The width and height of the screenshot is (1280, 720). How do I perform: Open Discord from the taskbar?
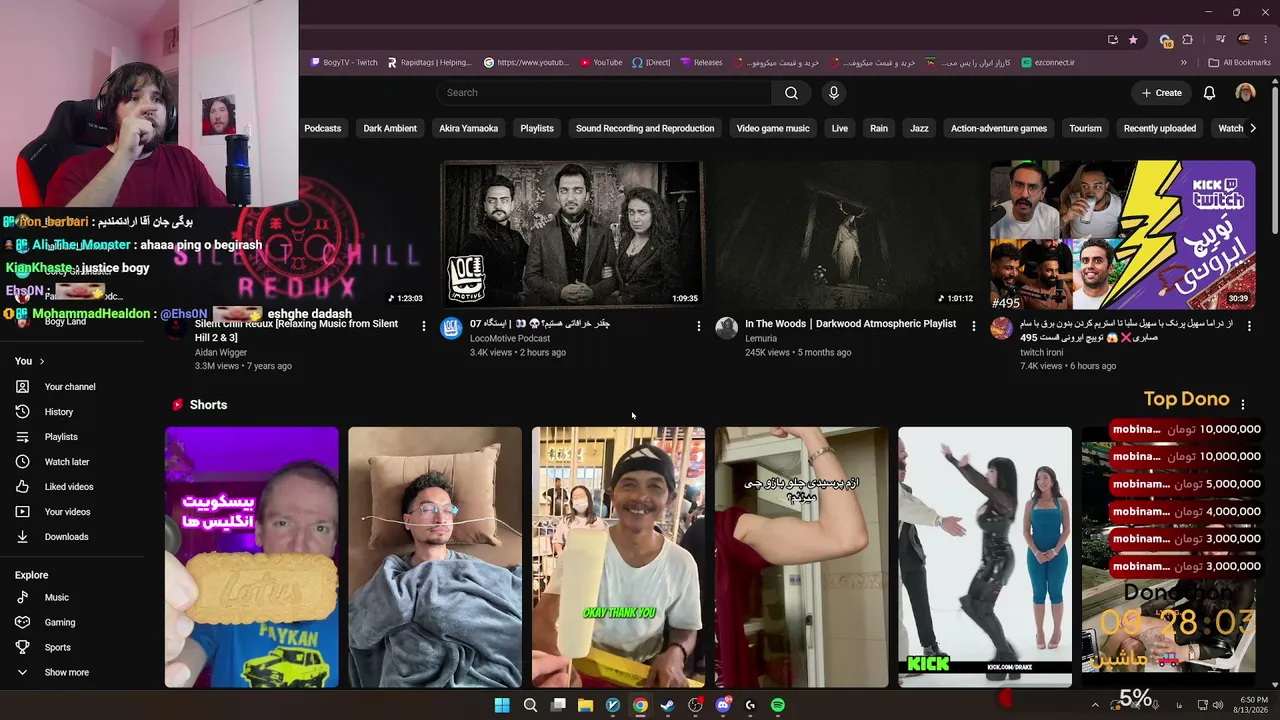723,705
